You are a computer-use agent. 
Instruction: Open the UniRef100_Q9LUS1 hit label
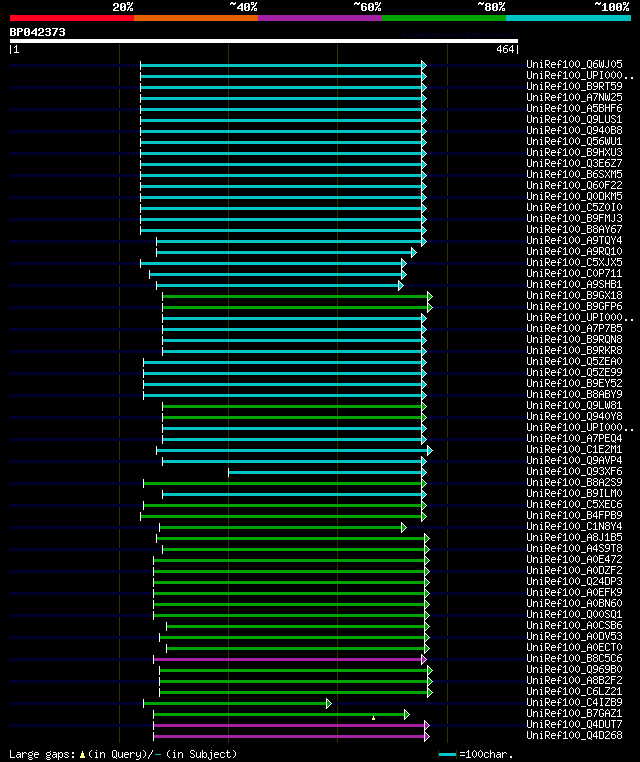click(574, 119)
